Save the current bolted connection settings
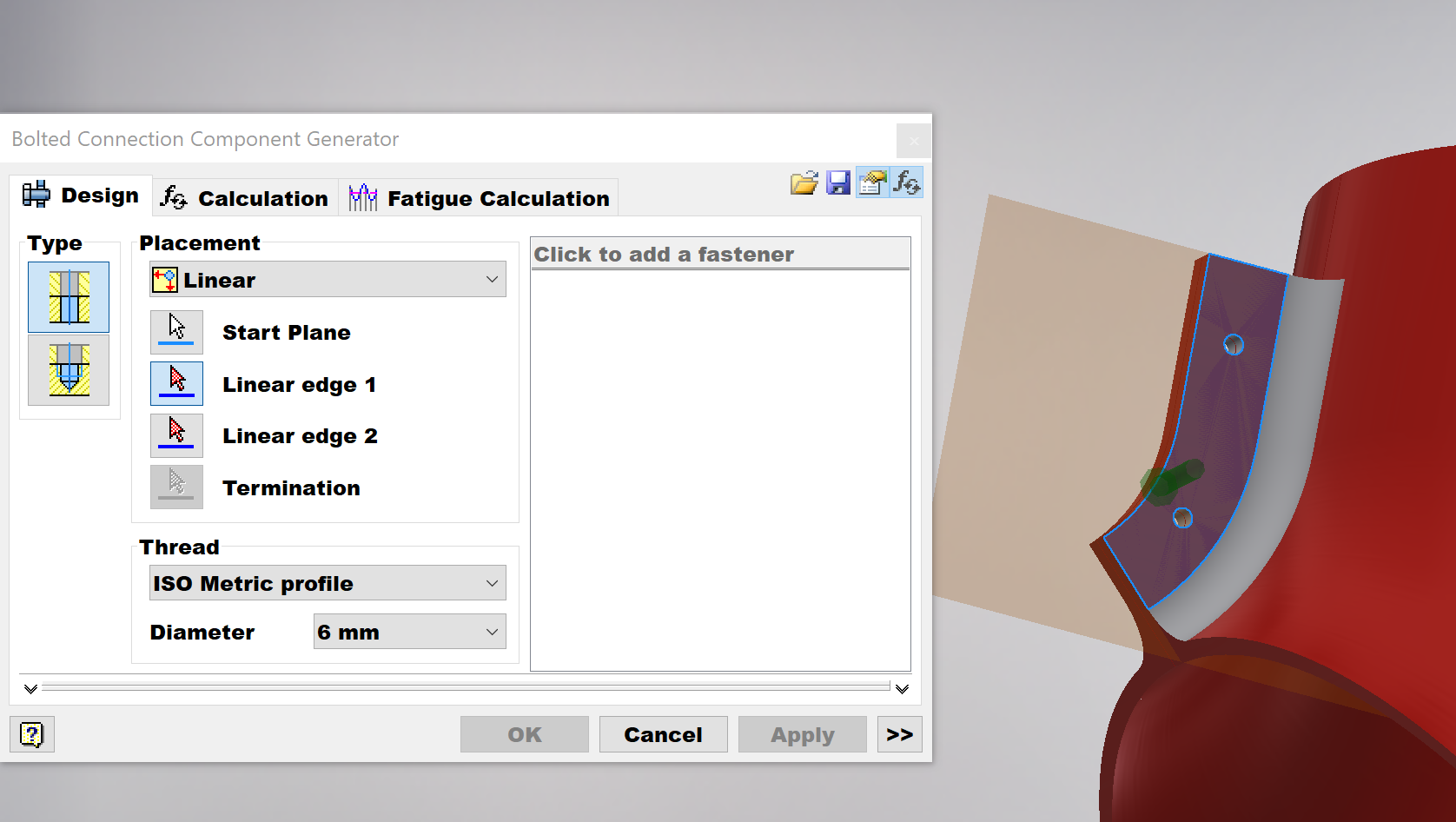 (837, 182)
